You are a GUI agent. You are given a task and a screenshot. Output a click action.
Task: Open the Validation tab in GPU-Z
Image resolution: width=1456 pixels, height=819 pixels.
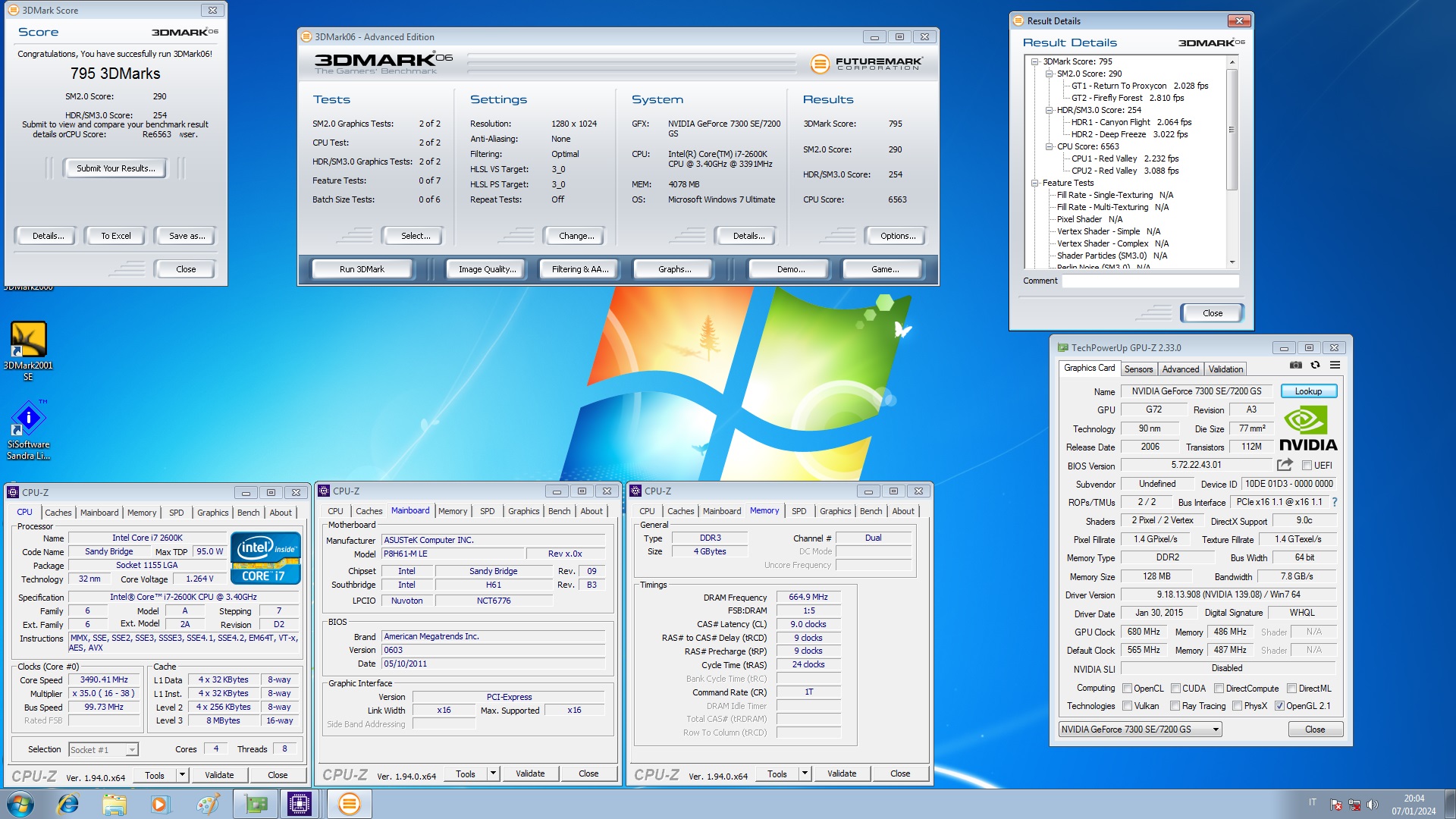tap(1225, 369)
